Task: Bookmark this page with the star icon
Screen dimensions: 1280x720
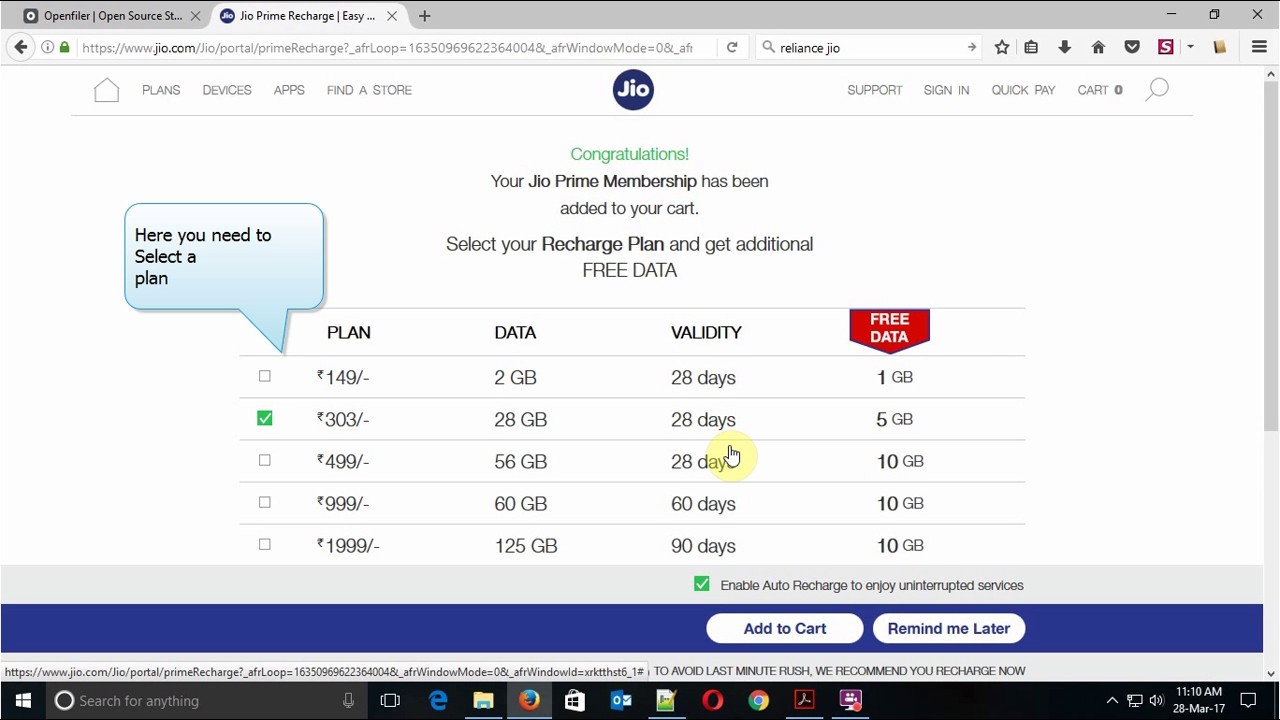Action: 1001,47
